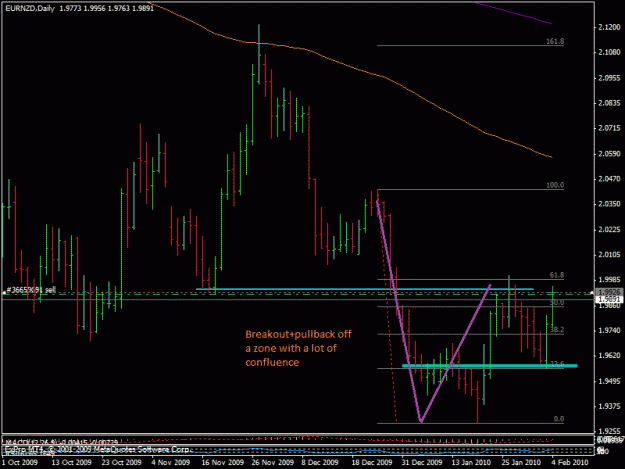Image resolution: width=625 pixels, height=469 pixels.
Task: Click the 8 Dec 2009 date label
Action: [x=320, y=462]
